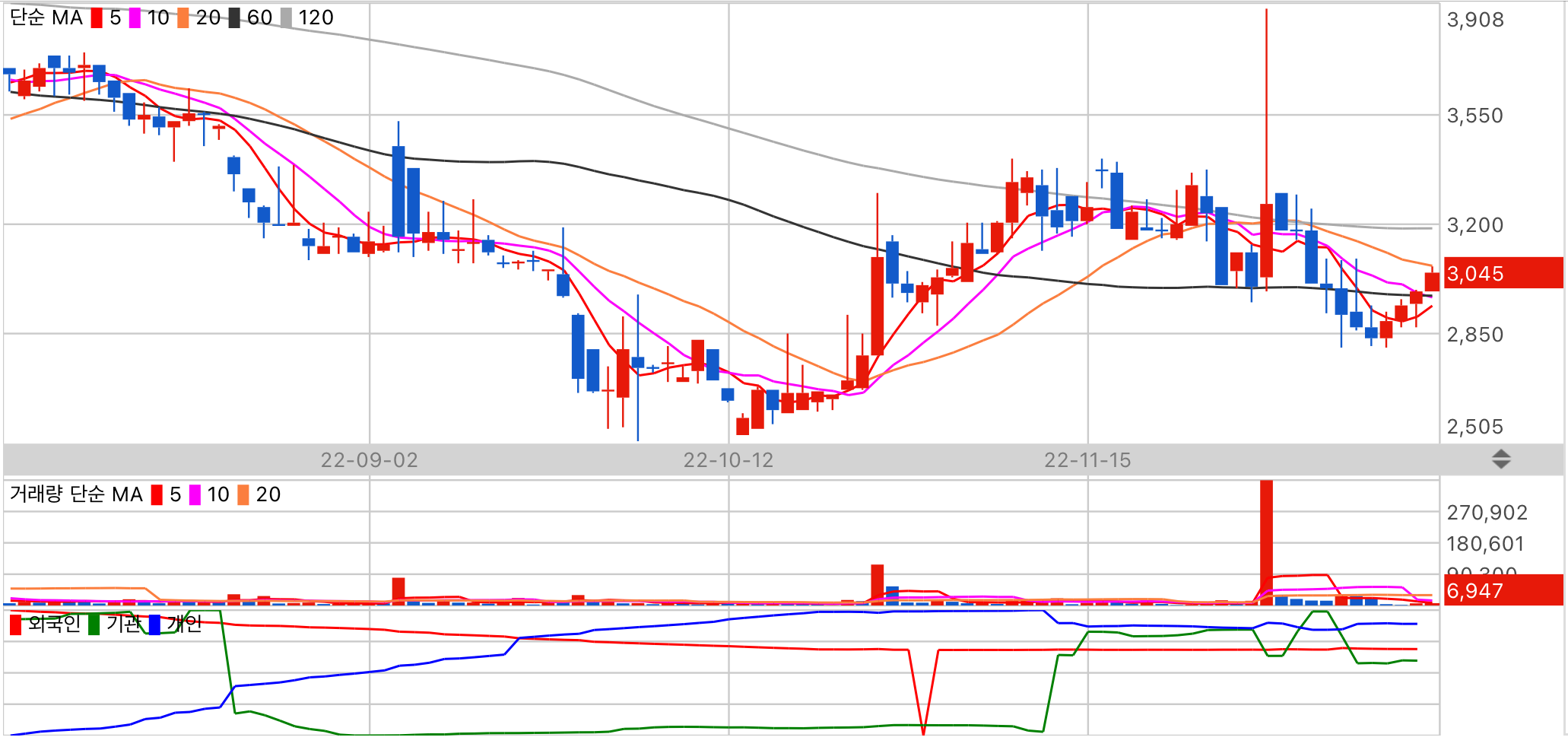Click the 개인 investor legend label
This screenshot has width=1568, height=750.
184,624
